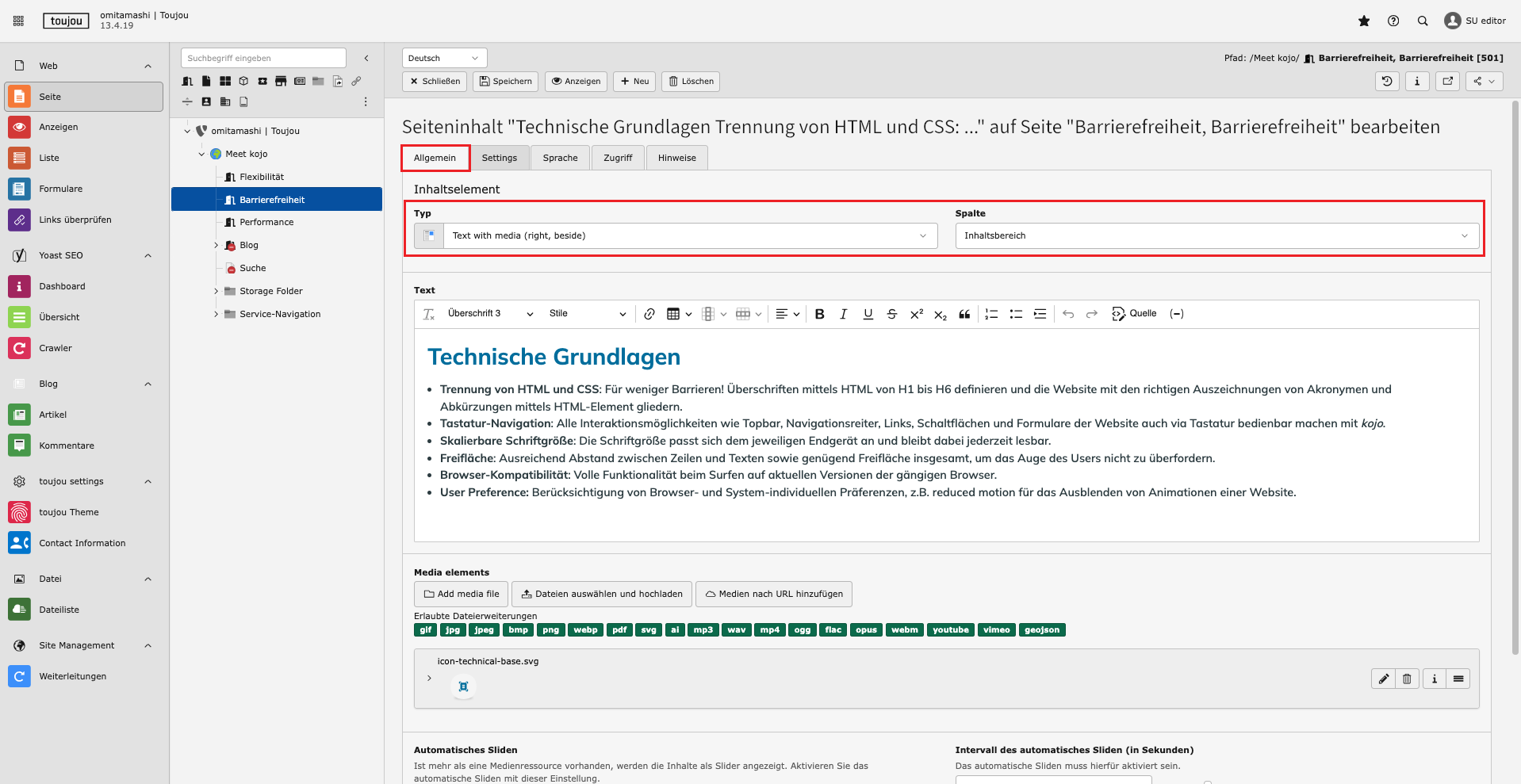
Task: Click the page tree search field
Action: tap(263, 58)
